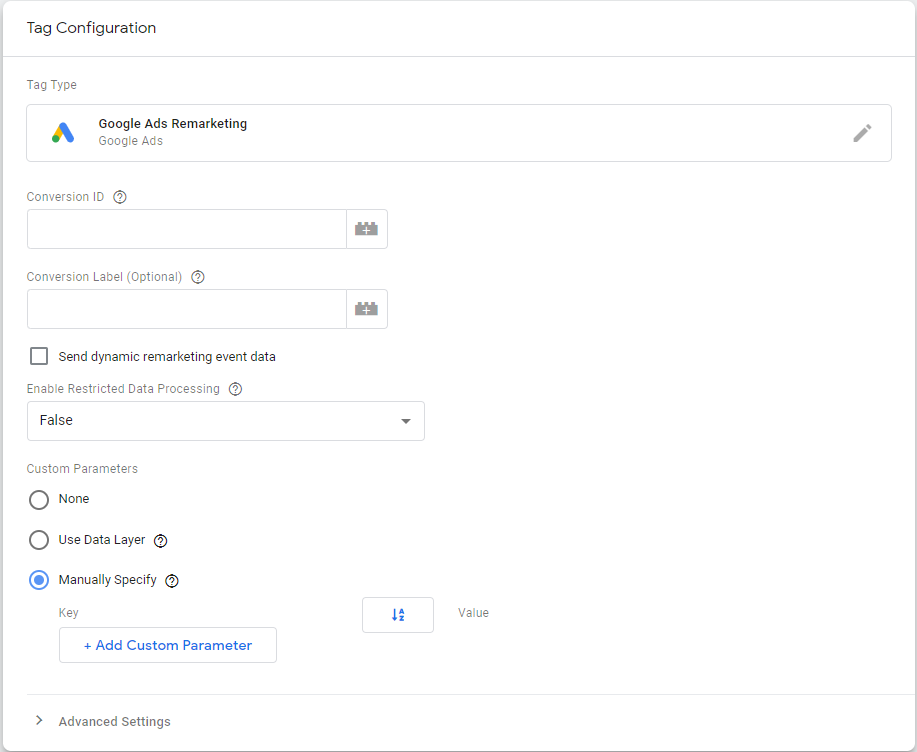This screenshot has width=917, height=752.
Task: Click help icon beside Conversion Label (Optional)
Action: [x=198, y=277]
